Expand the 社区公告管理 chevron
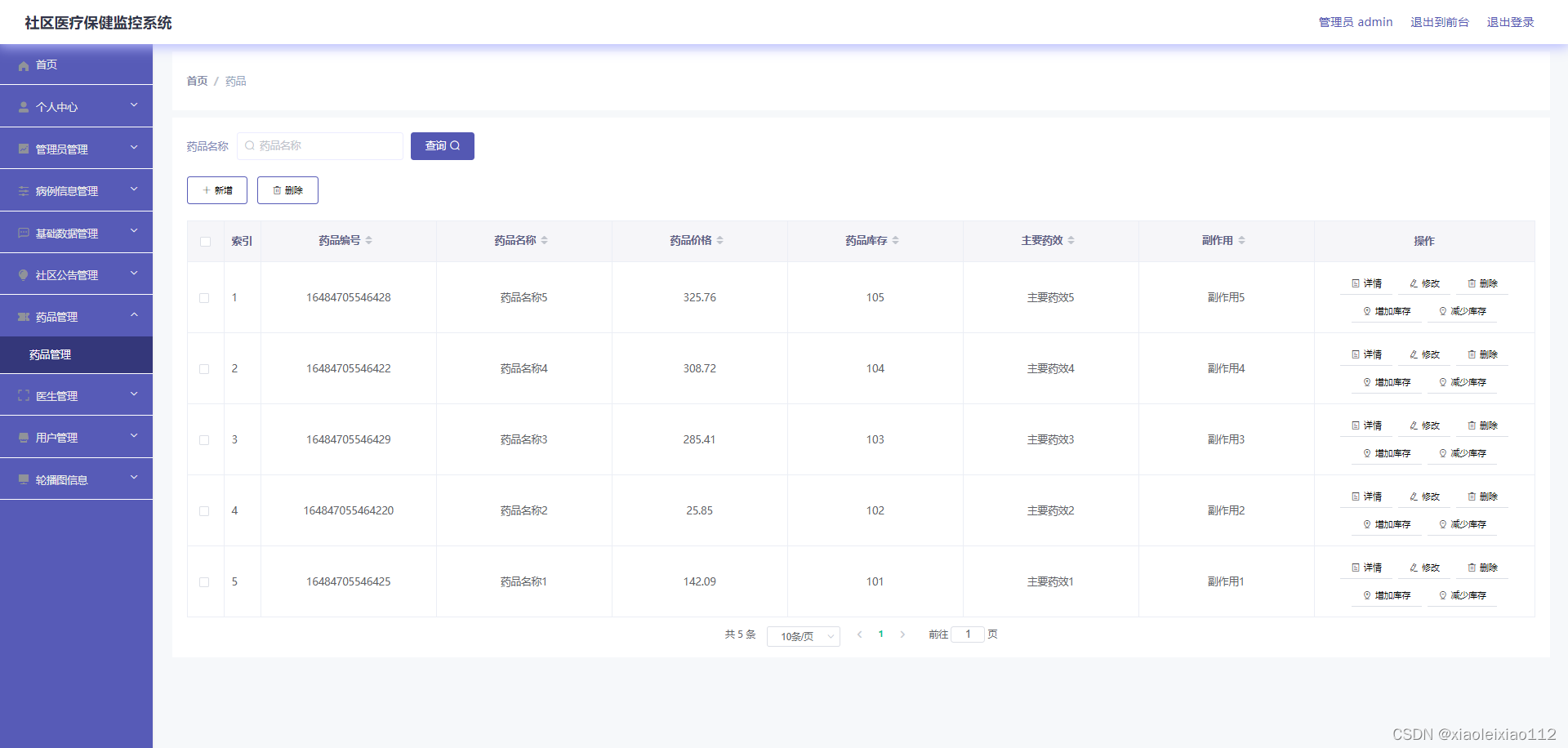1568x748 pixels. tap(134, 274)
